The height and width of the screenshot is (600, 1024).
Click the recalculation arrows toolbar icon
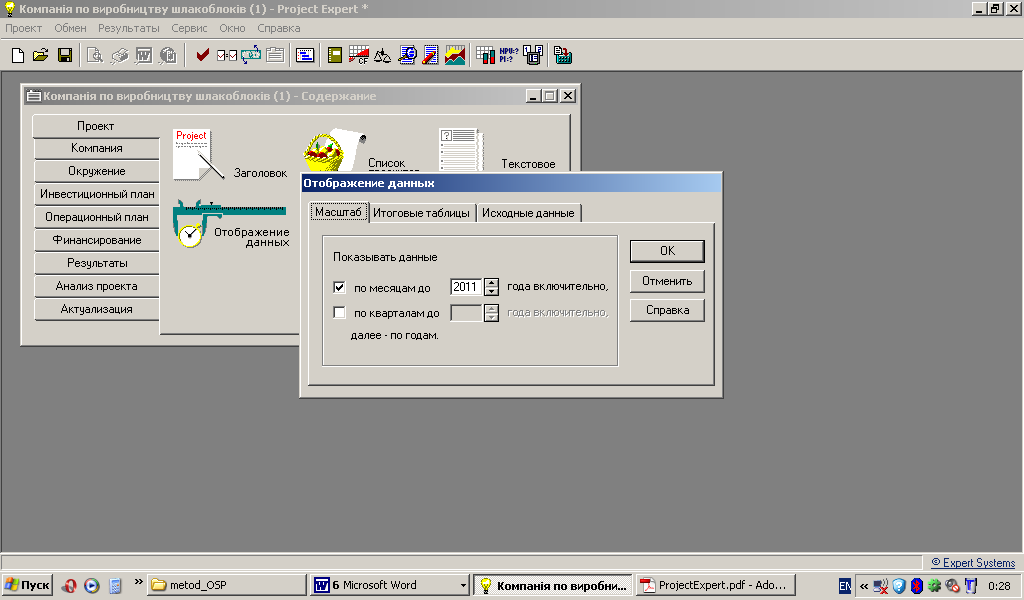coord(251,55)
